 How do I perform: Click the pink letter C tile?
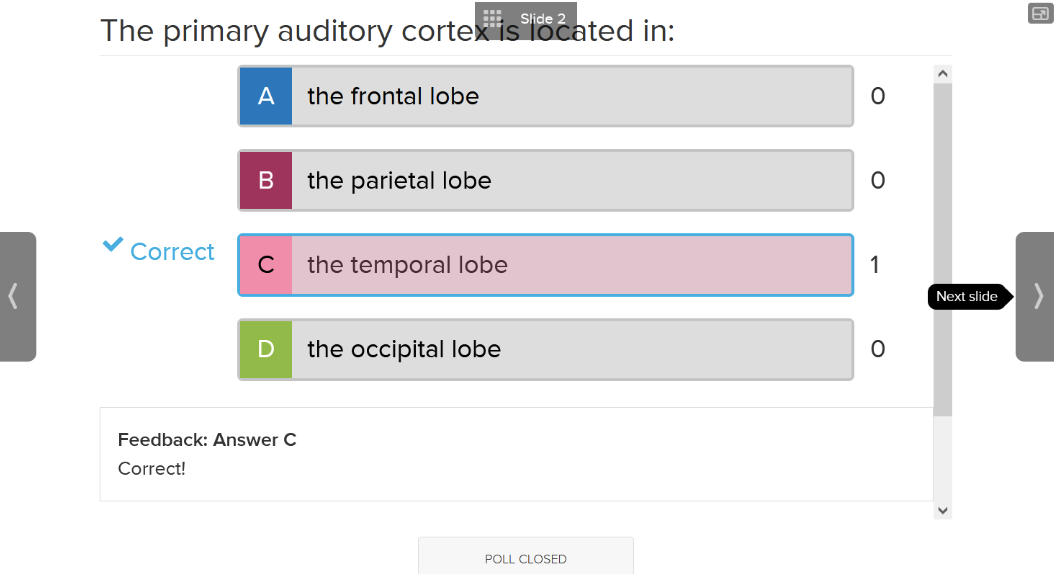click(266, 265)
